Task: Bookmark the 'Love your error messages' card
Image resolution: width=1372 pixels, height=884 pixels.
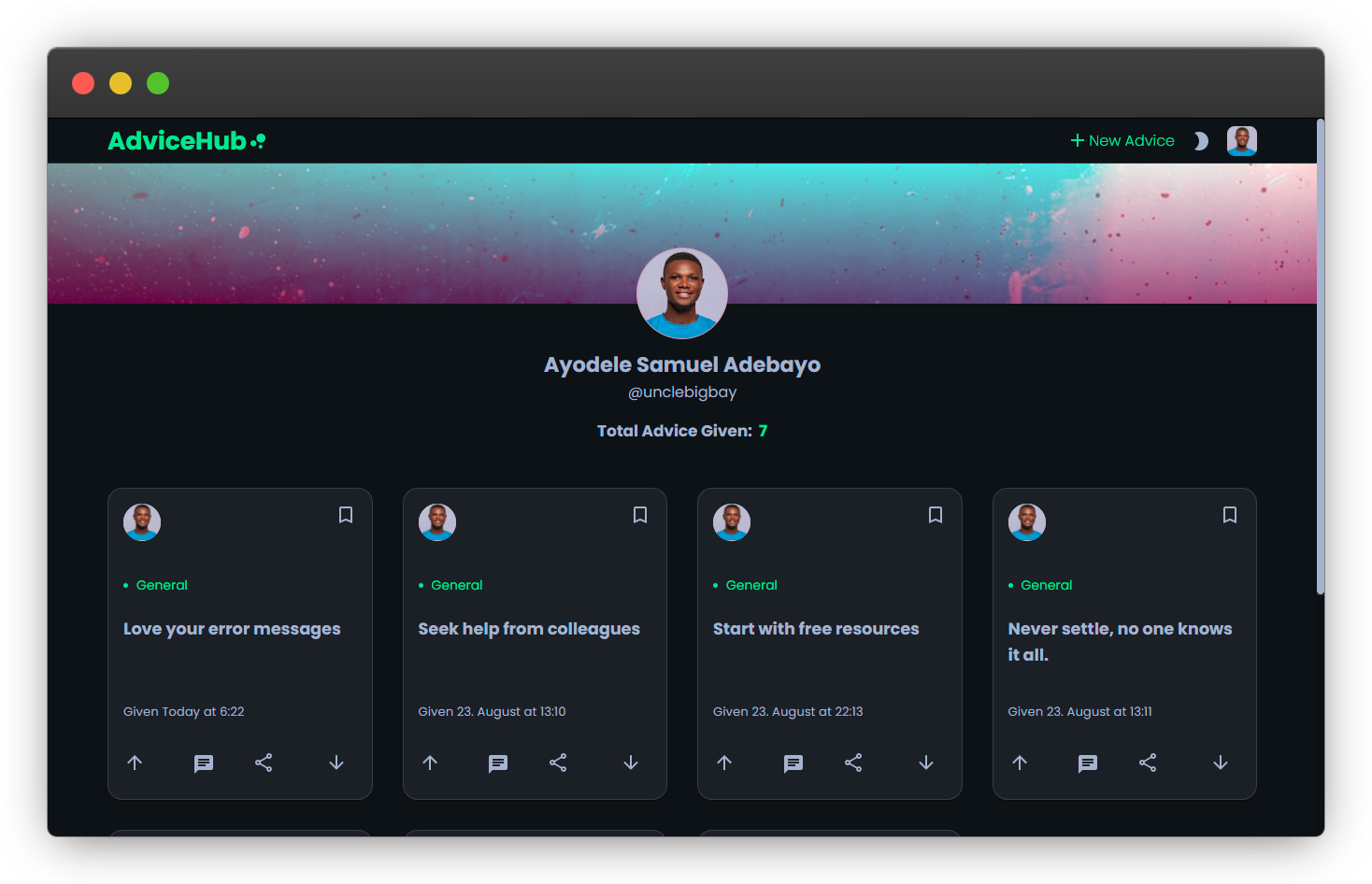Action: pyautogui.click(x=346, y=515)
